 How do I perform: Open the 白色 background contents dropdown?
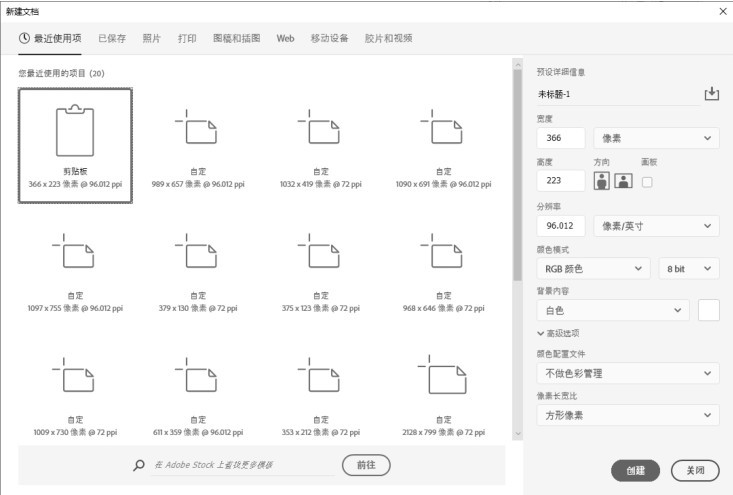click(613, 310)
